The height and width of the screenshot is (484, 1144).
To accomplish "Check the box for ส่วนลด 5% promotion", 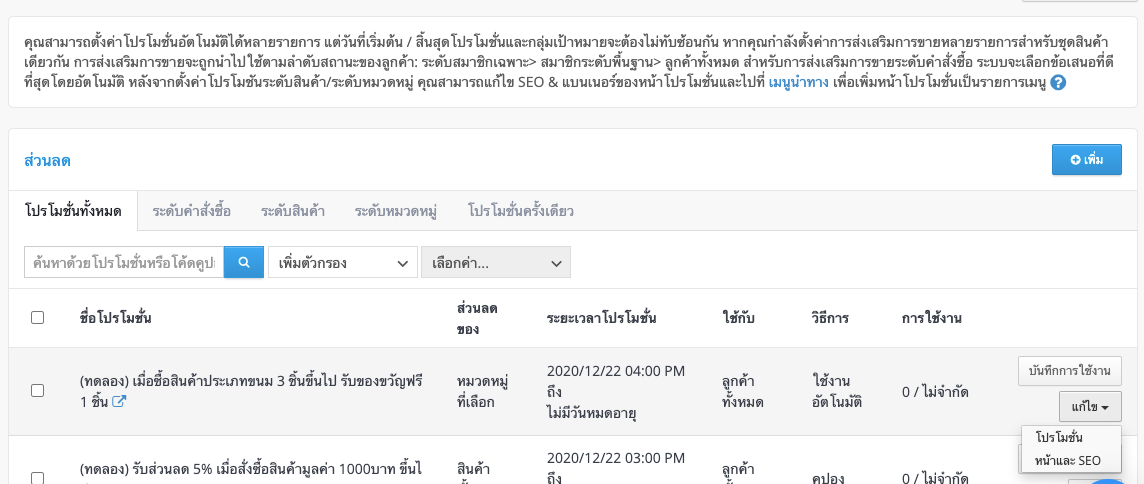I will tap(37, 478).
